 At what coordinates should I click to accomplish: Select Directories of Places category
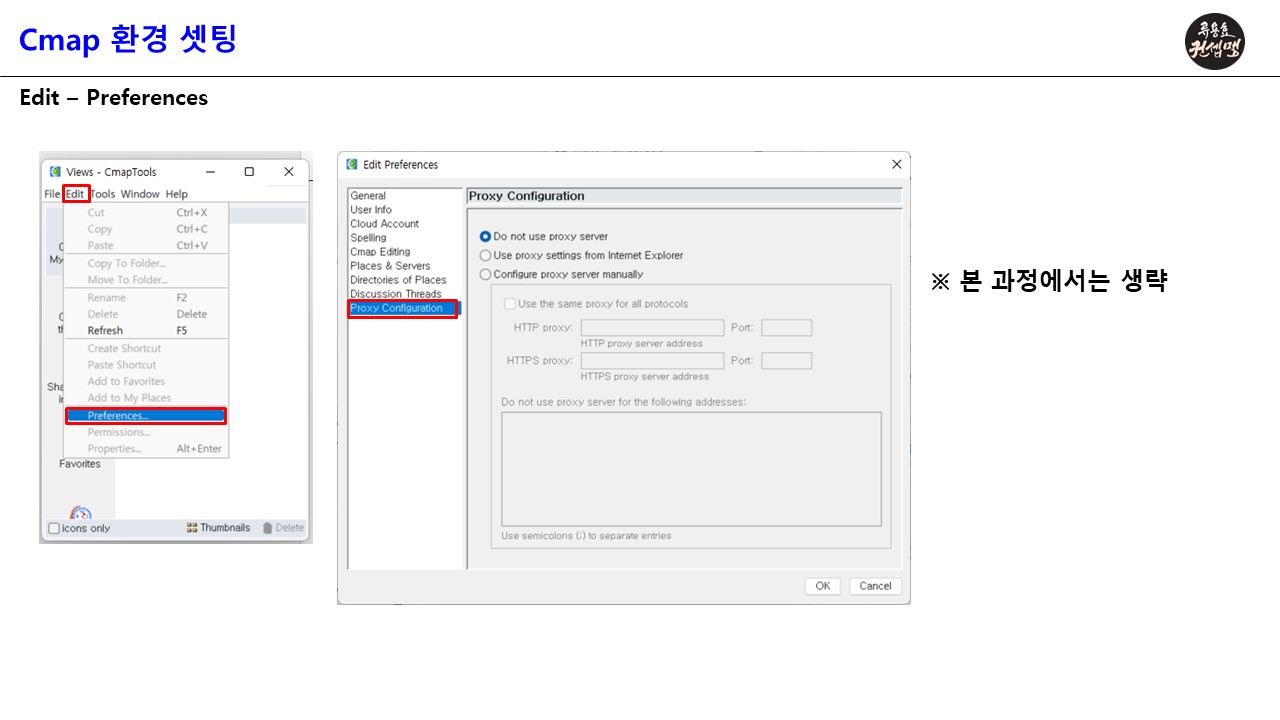click(398, 280)
